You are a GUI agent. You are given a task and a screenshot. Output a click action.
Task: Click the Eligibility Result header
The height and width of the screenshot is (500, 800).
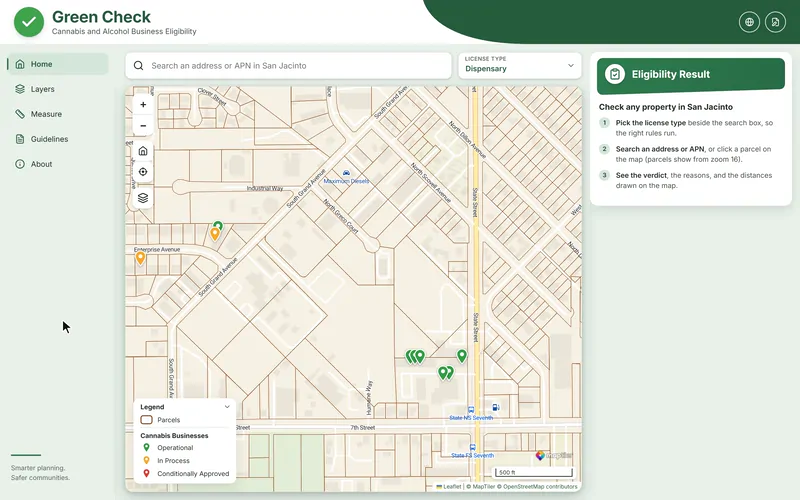(691, 74)
